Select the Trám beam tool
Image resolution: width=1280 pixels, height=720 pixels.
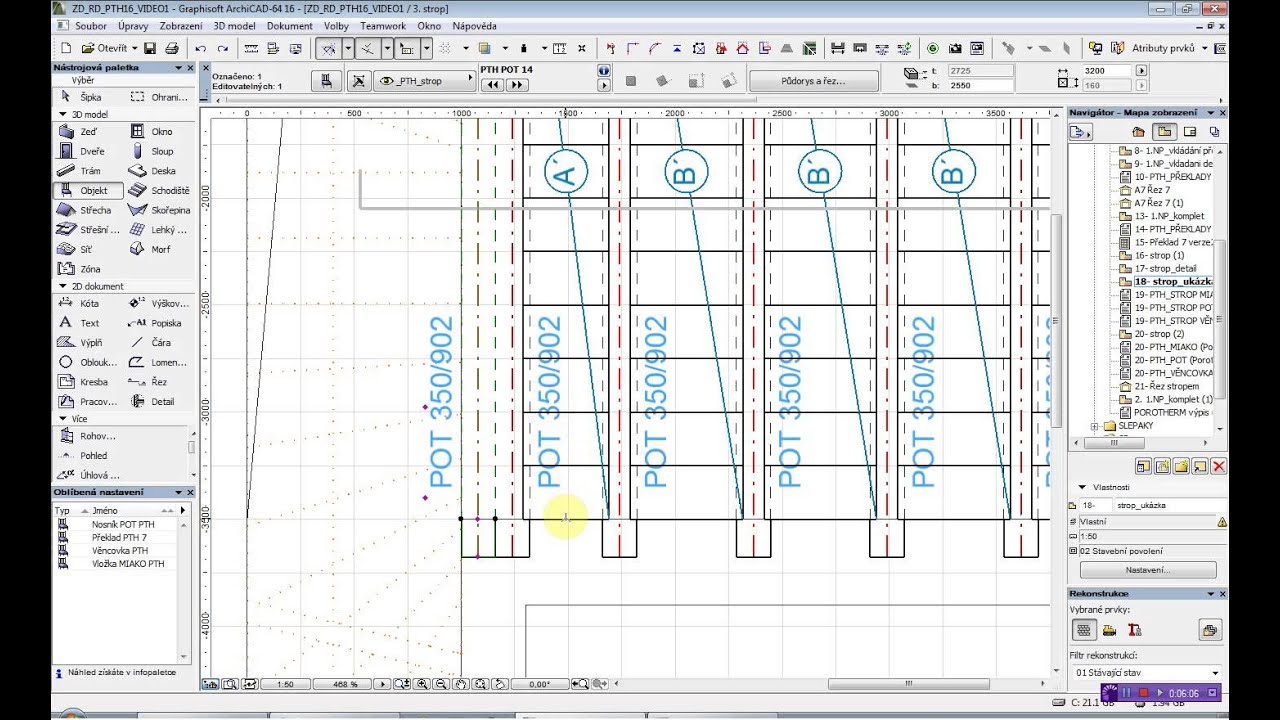[81, 171]
